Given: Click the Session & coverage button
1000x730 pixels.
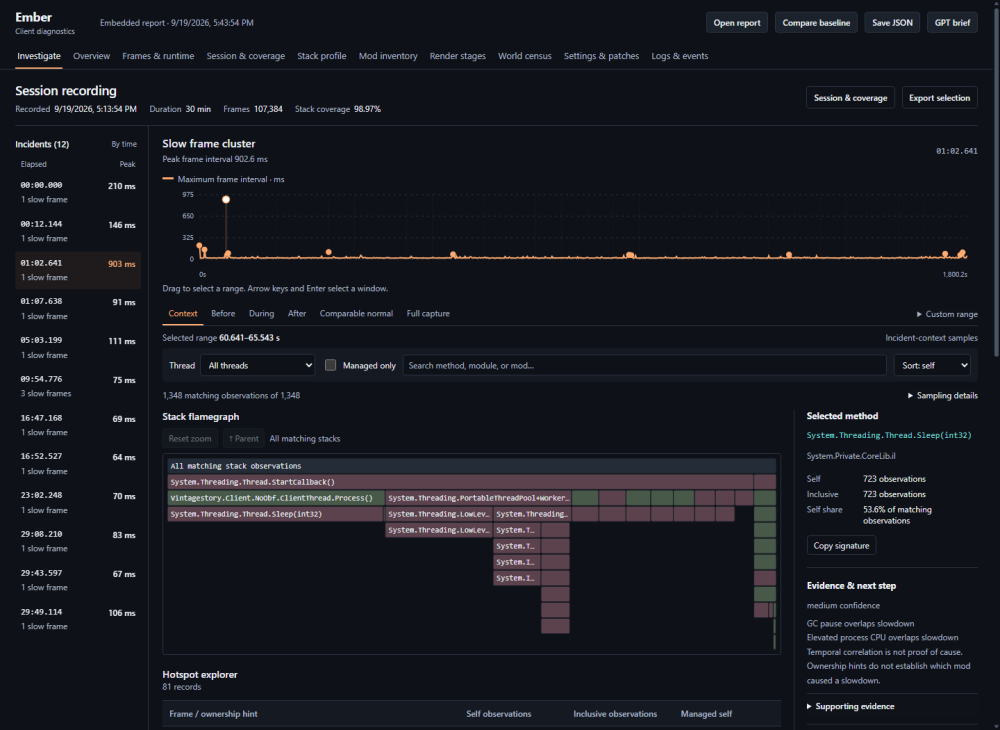Looking at the screenshot, I should [850, 98].
